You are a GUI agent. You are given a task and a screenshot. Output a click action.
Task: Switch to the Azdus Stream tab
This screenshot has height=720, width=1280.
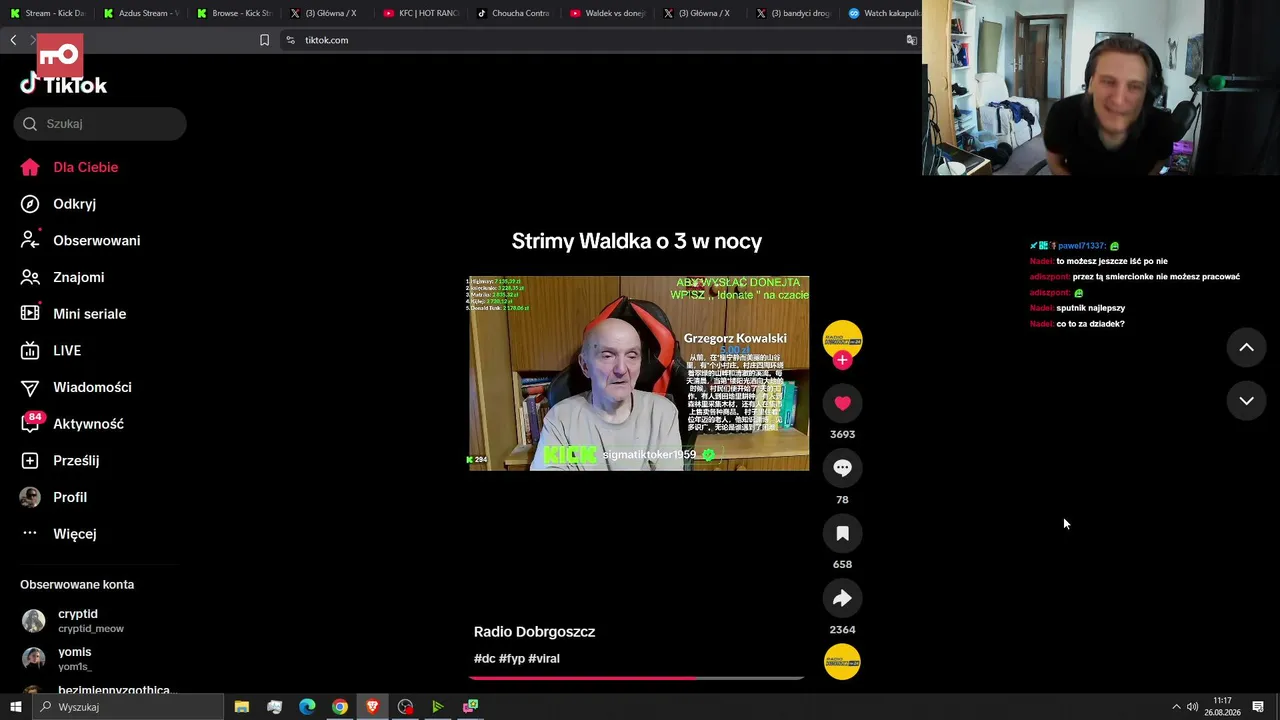140,13
